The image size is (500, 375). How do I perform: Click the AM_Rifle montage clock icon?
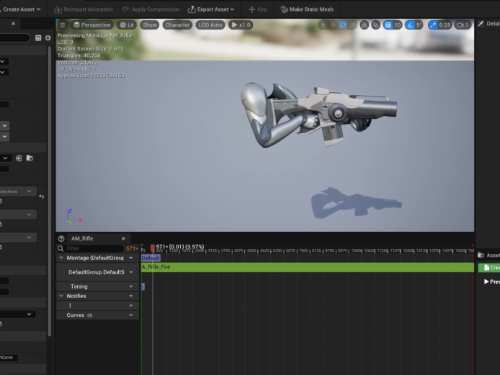61,239
